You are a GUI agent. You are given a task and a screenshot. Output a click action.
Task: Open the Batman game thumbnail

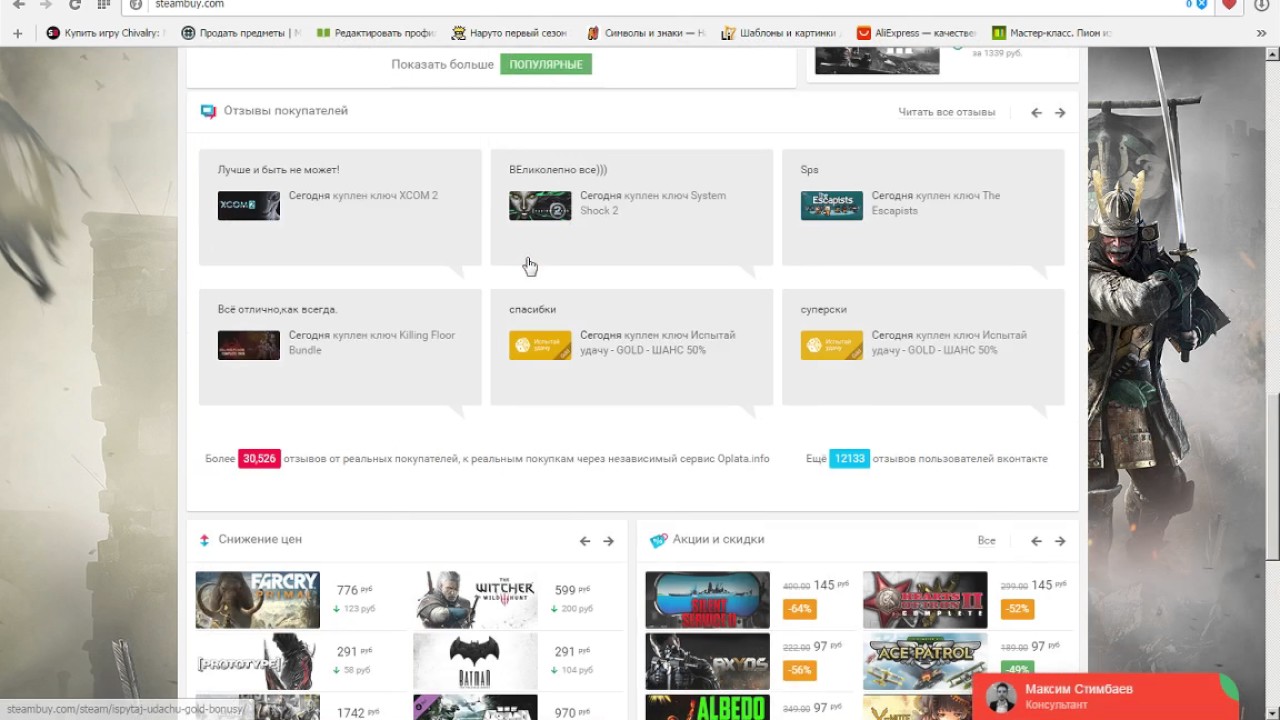[475, 661]
